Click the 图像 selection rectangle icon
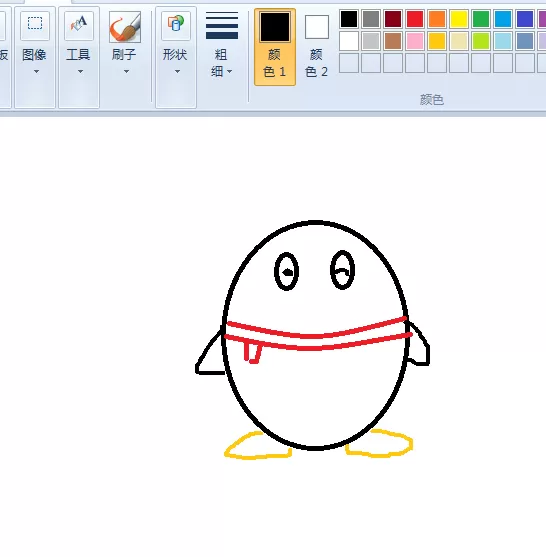The image size is (546, 557). click(x=35, y=25)
